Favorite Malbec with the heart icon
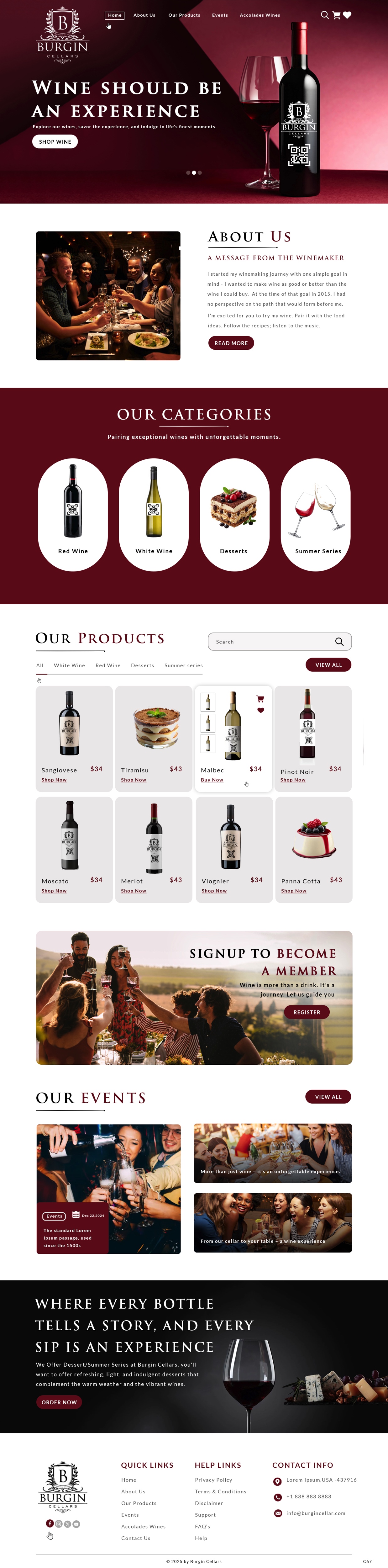This screenshot has width=388, height=1568. (260, 710)
